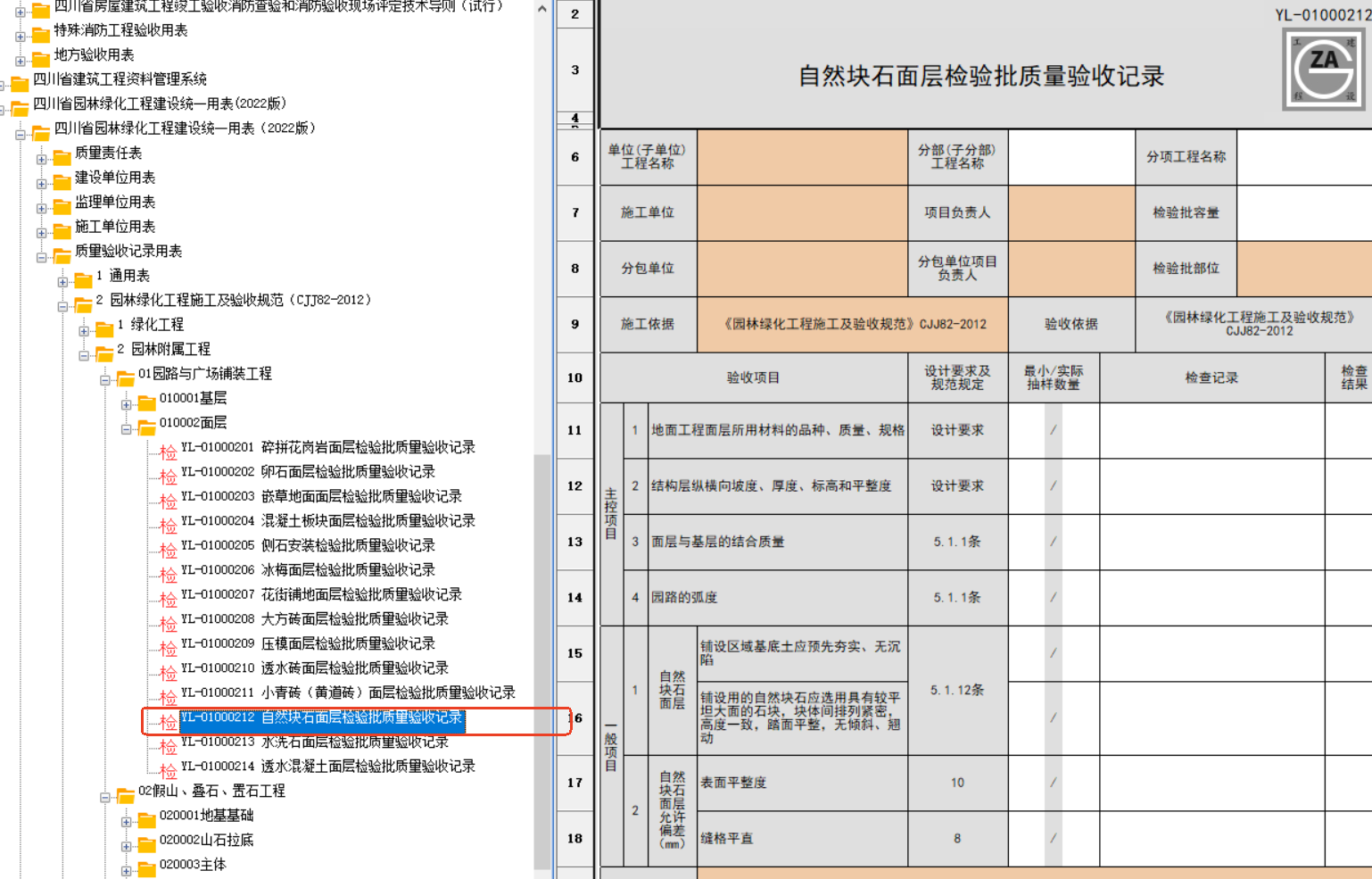The image size is (1372, 879).
Task: Click the 表面平整度 cell in the form
Action: [803, 783]
